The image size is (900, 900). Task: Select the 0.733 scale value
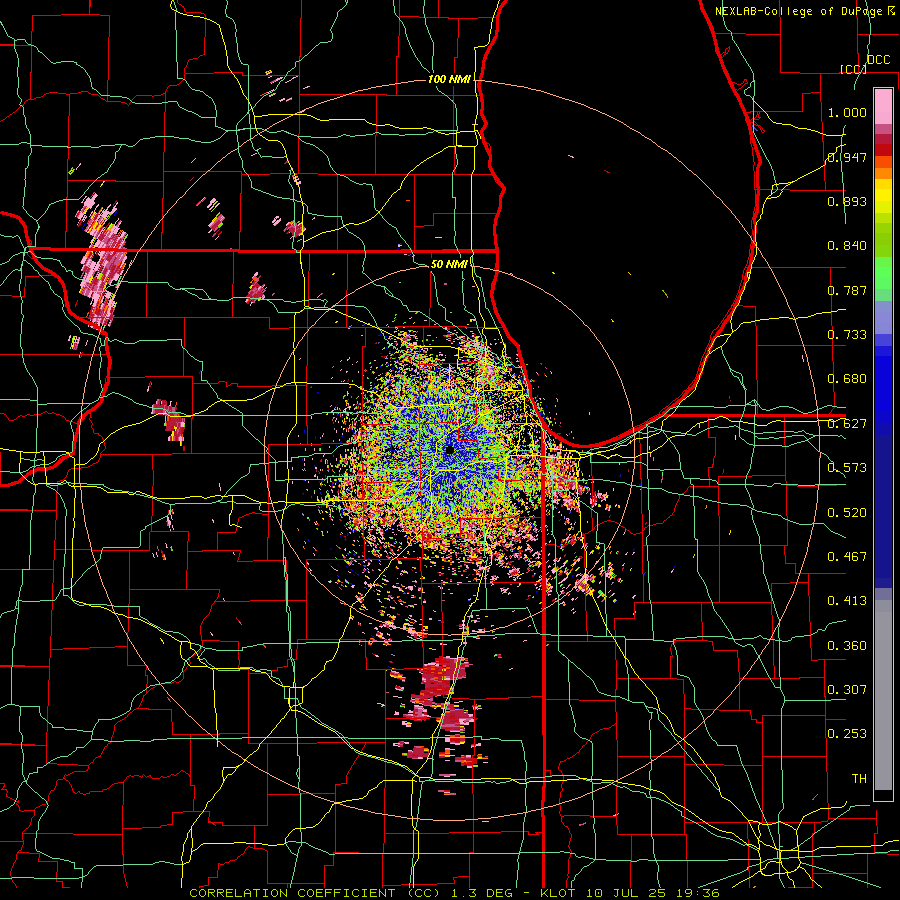point(847,335)
